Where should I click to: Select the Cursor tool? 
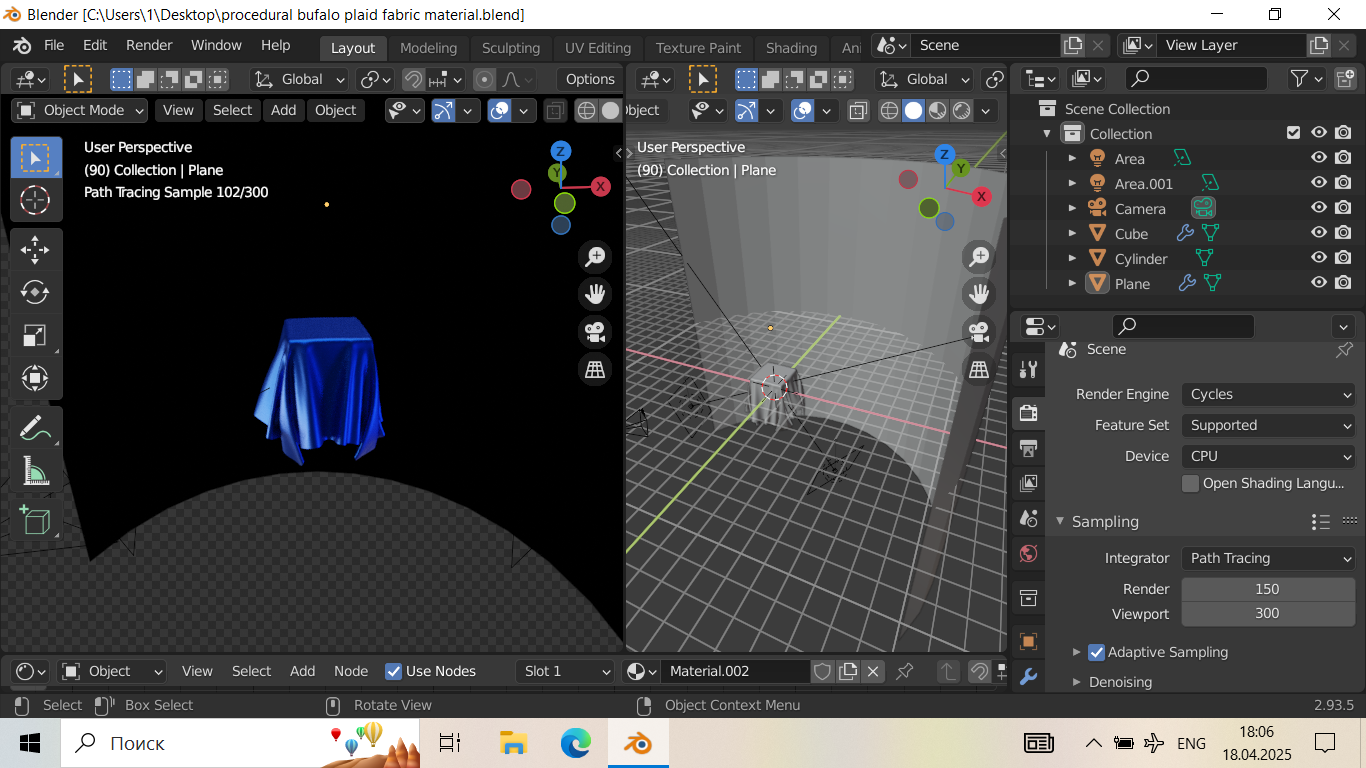pos(35,200)
